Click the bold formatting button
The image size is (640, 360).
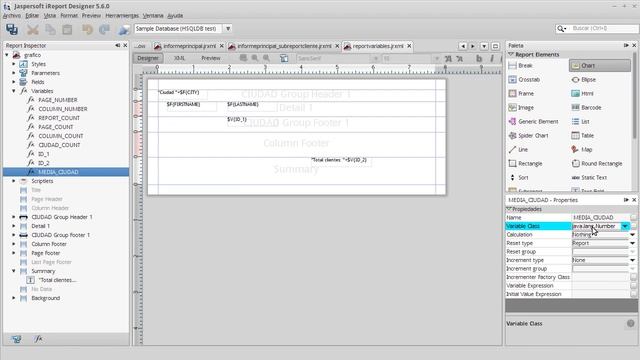[479, 59]
